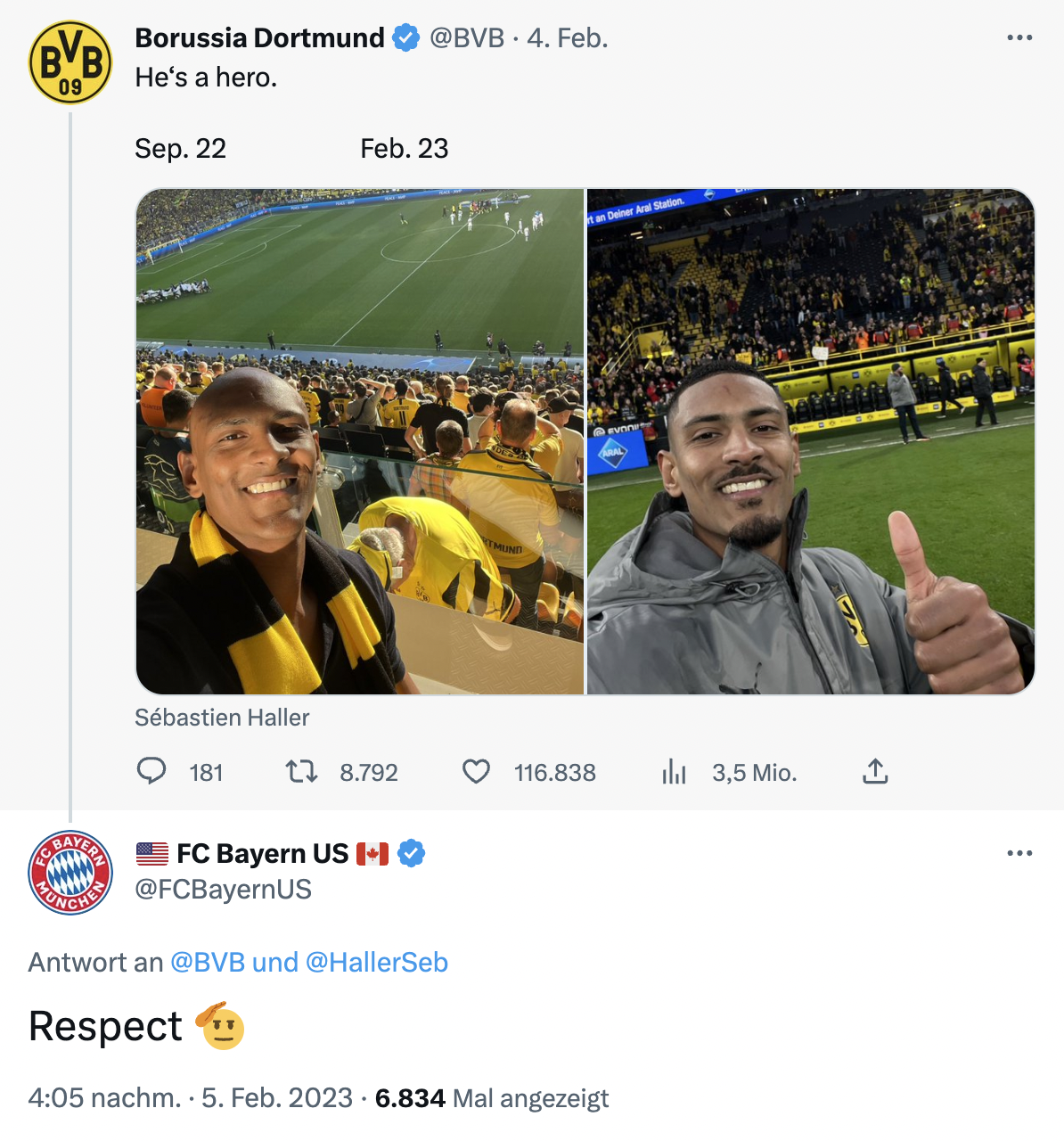Open more options on FC Bayern reply
Image resolution: width=1064 pixels, height=1141 pixels.
(1019, 853)
